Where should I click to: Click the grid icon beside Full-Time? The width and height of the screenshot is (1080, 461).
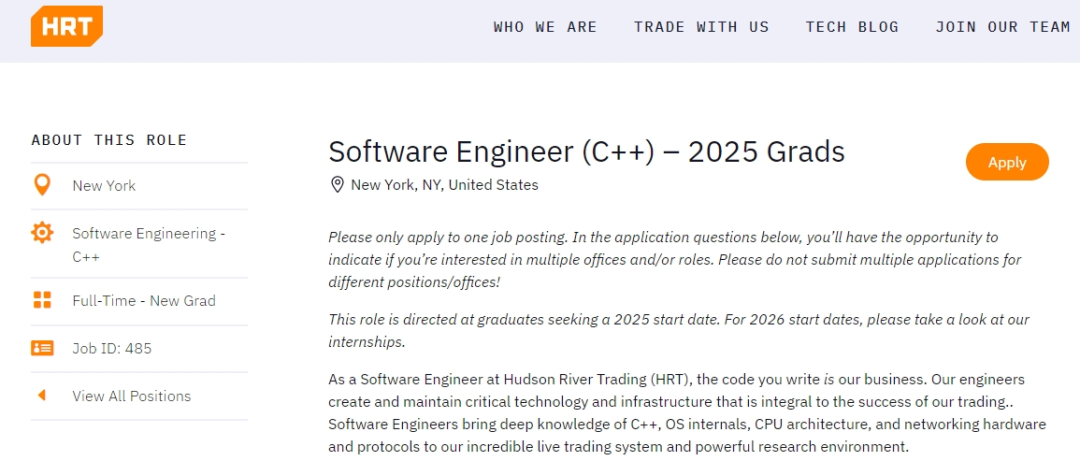(x=42, y=300)
